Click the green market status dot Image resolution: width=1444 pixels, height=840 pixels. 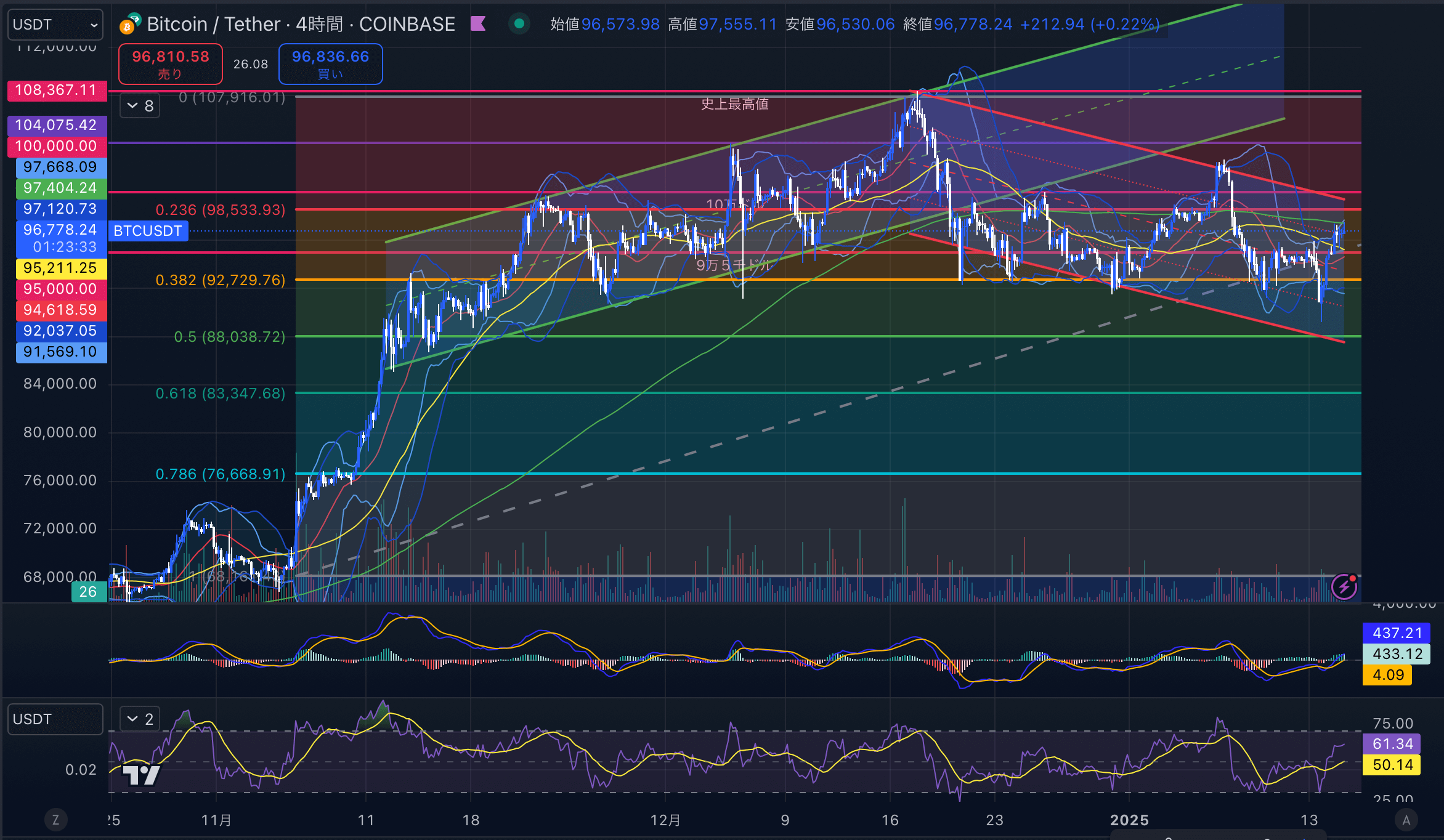click(x=519, y=24)
